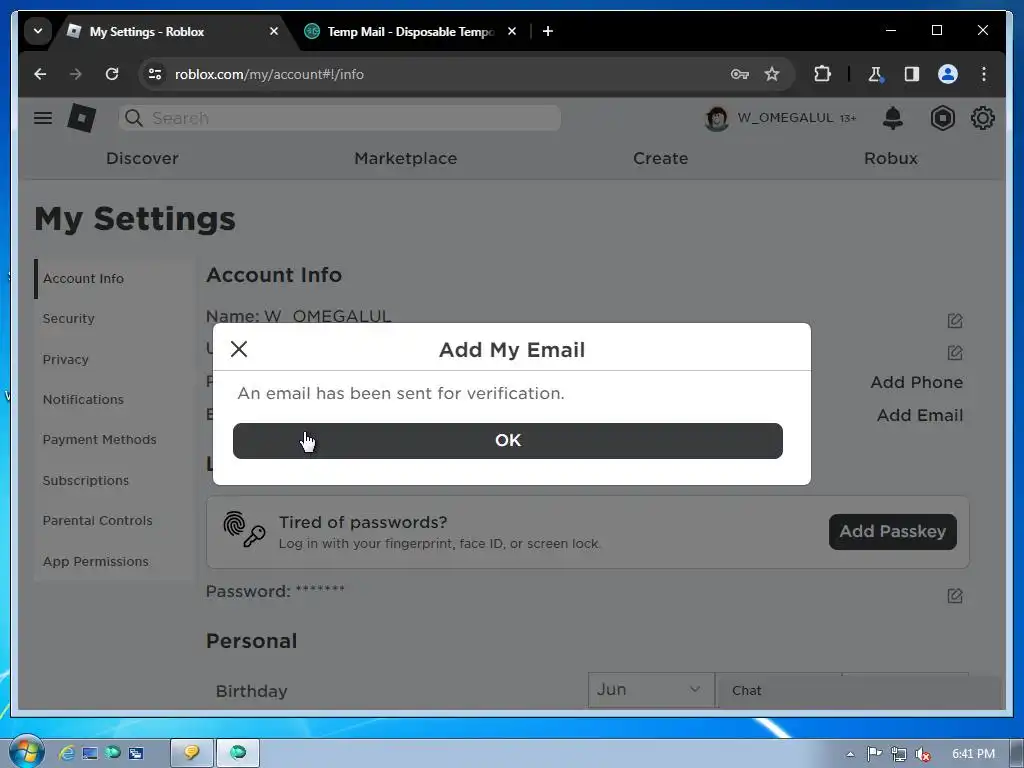Click the Add Phone link
The height and width of the screenshot is (768, 1024).
click(916, 382)
